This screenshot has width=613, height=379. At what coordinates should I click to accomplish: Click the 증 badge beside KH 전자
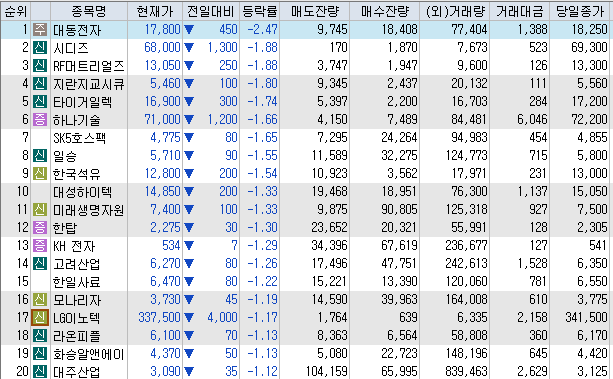pos(39,246)
